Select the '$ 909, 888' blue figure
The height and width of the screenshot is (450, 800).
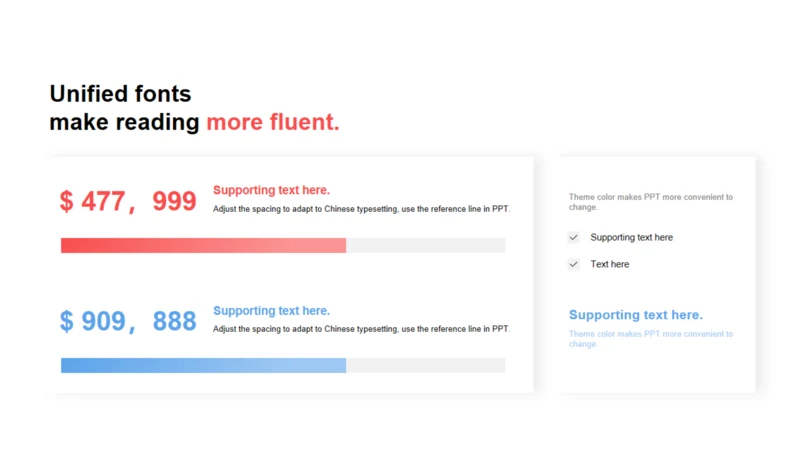coord(128,321)
